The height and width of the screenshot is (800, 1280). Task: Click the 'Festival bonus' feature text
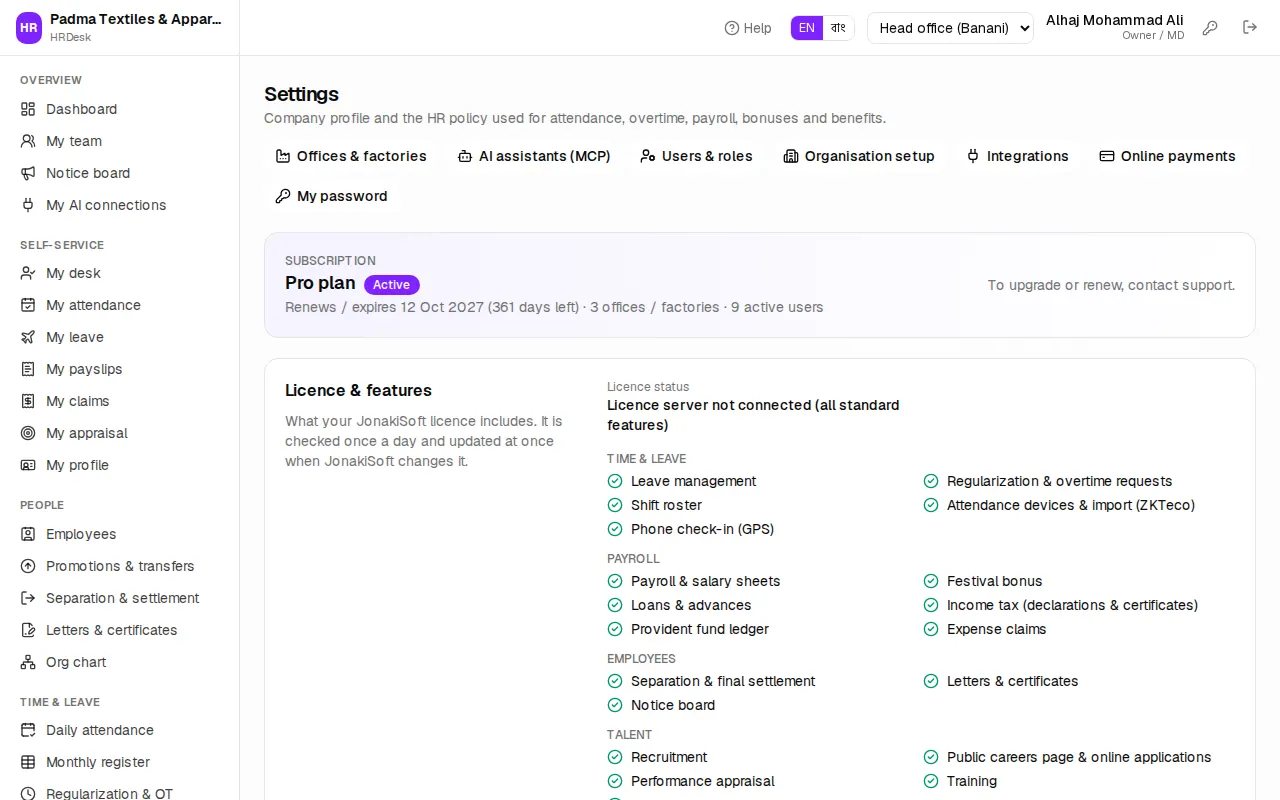pos(994,581)
